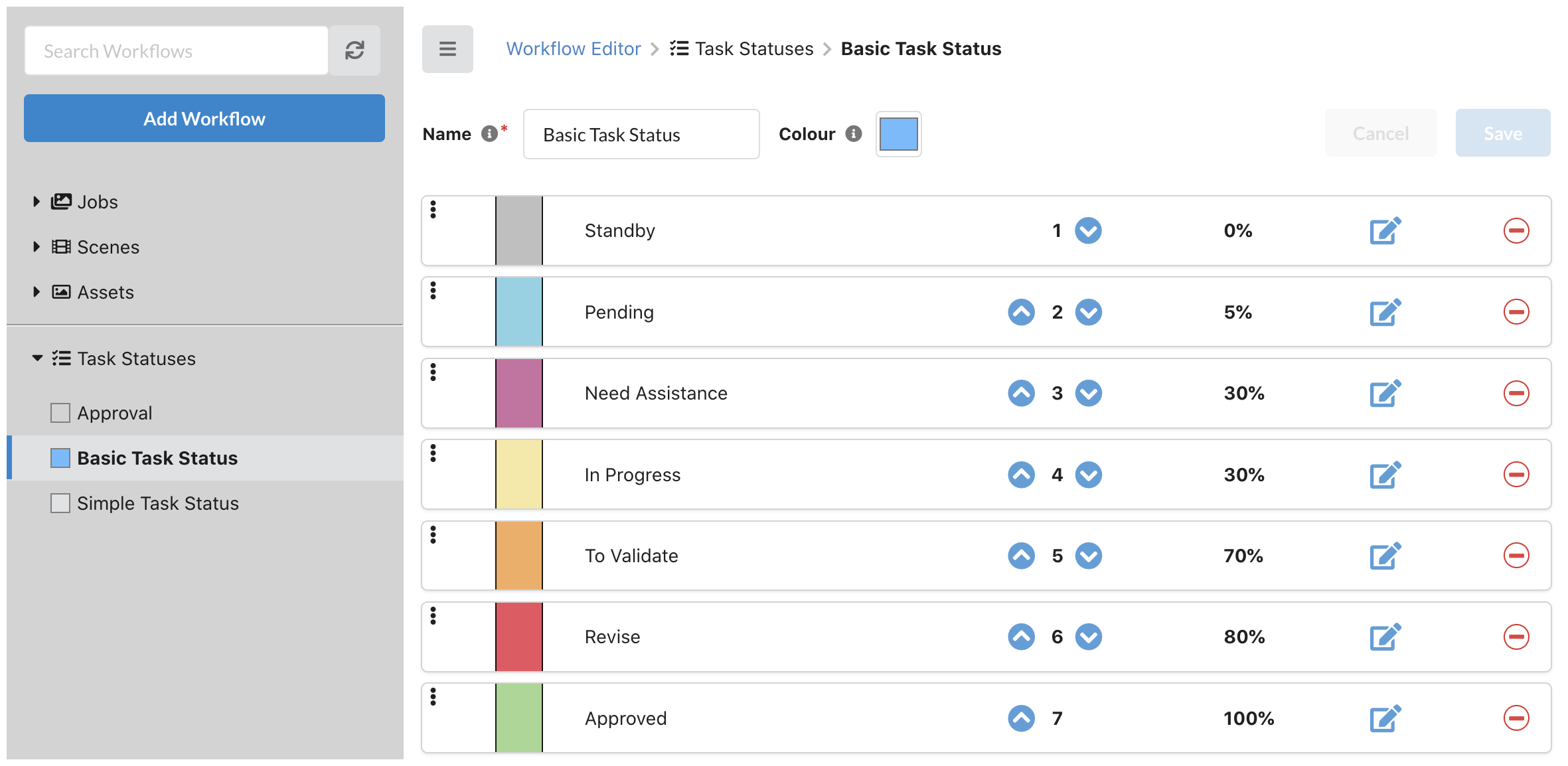Viewport: 1568px width, 766px height.
Task: Expand the Jobs tree node
Action: tap(37, 202)
